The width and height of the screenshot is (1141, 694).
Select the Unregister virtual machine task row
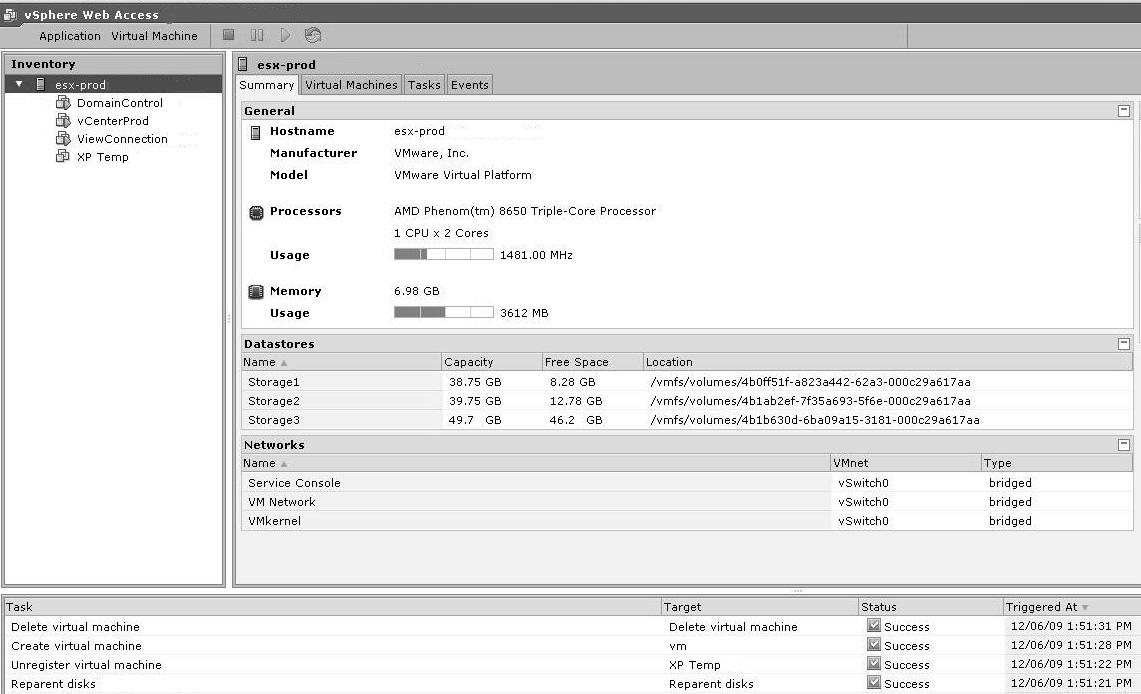click(x=571, y=664)
